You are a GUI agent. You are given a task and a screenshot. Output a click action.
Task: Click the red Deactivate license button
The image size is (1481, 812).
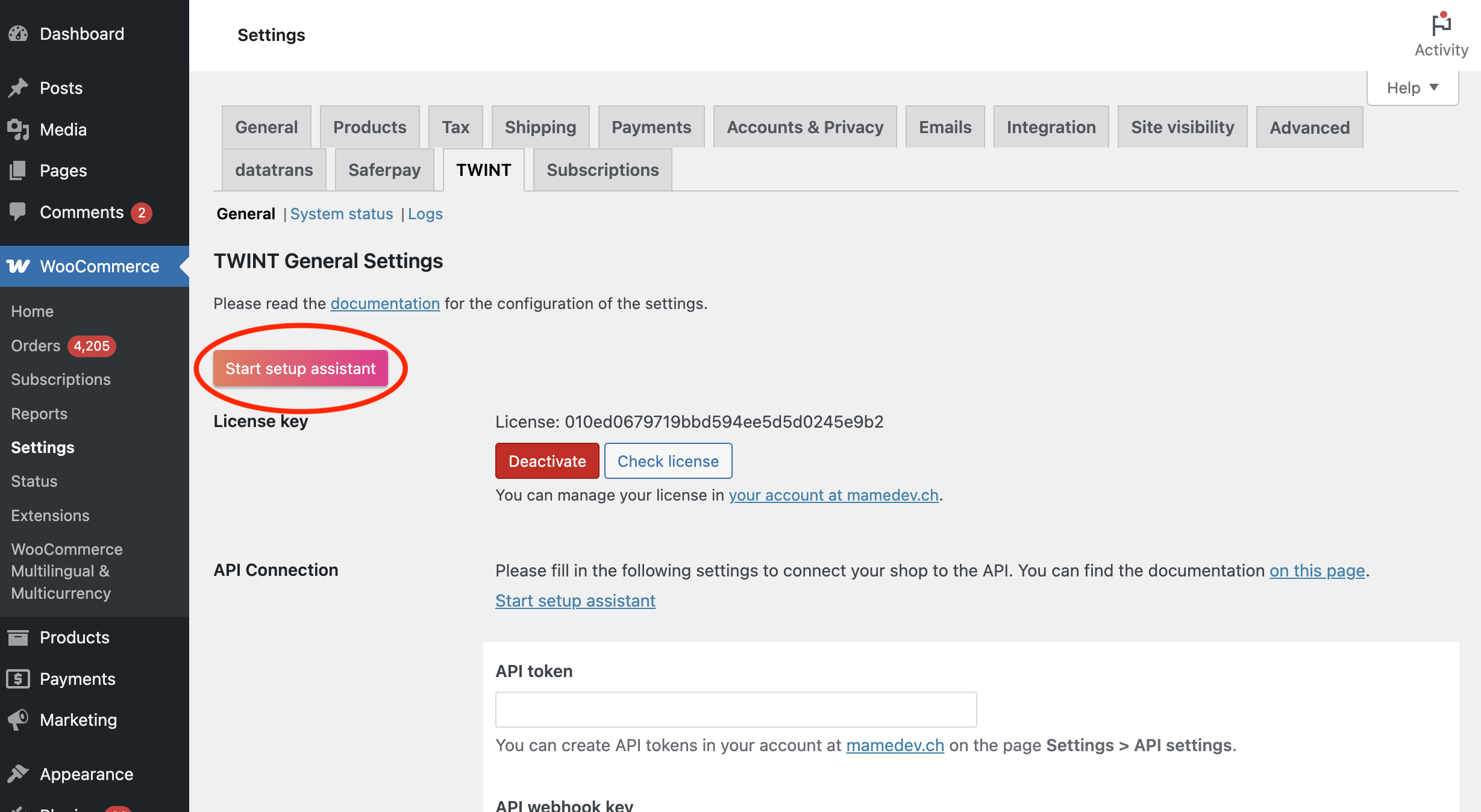point(546,461)
